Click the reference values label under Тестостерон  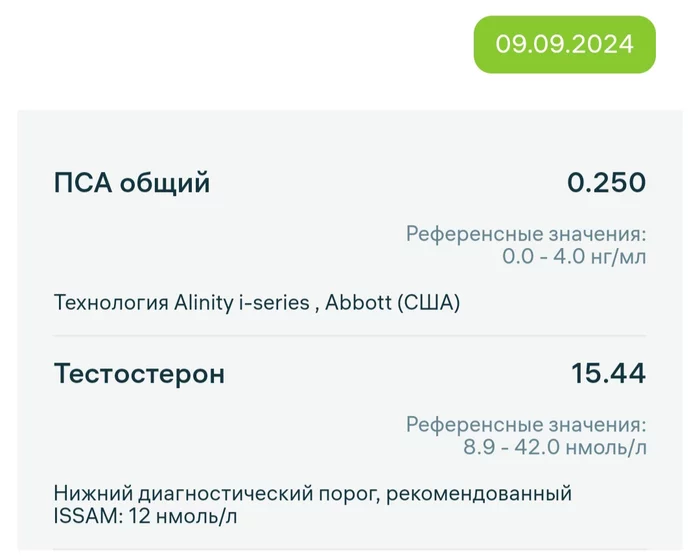click(x=526, y=425)
